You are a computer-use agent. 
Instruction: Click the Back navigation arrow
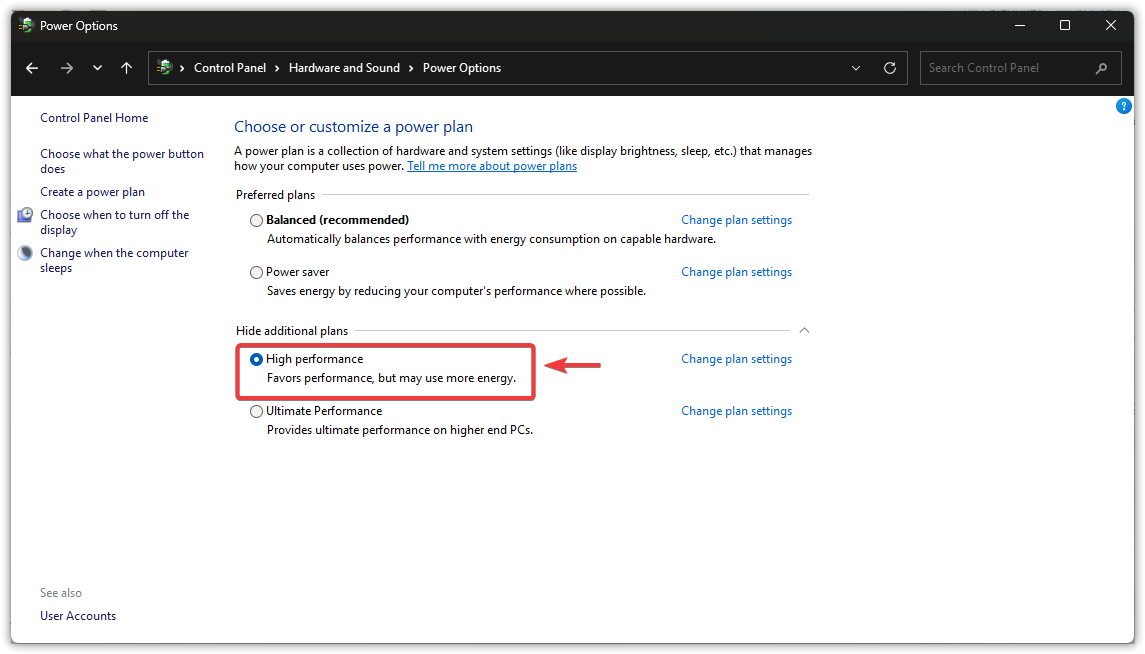(x=32, y=68)
